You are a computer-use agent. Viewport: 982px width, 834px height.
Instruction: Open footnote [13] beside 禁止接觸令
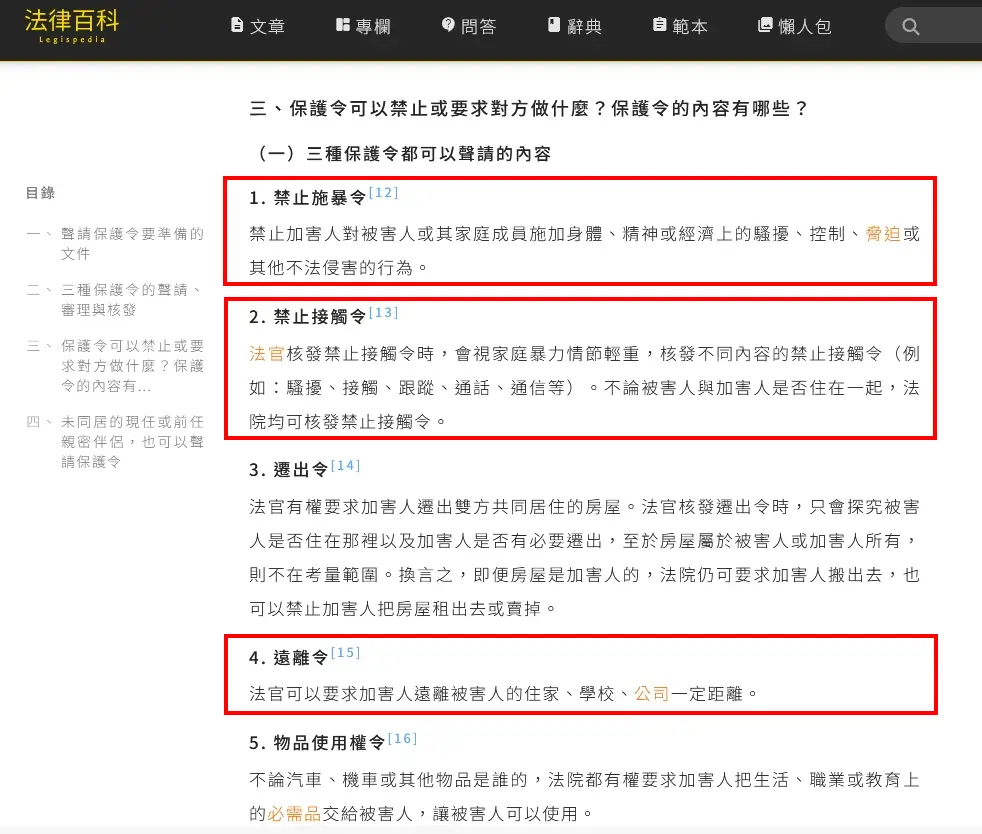tap(383, 313)
